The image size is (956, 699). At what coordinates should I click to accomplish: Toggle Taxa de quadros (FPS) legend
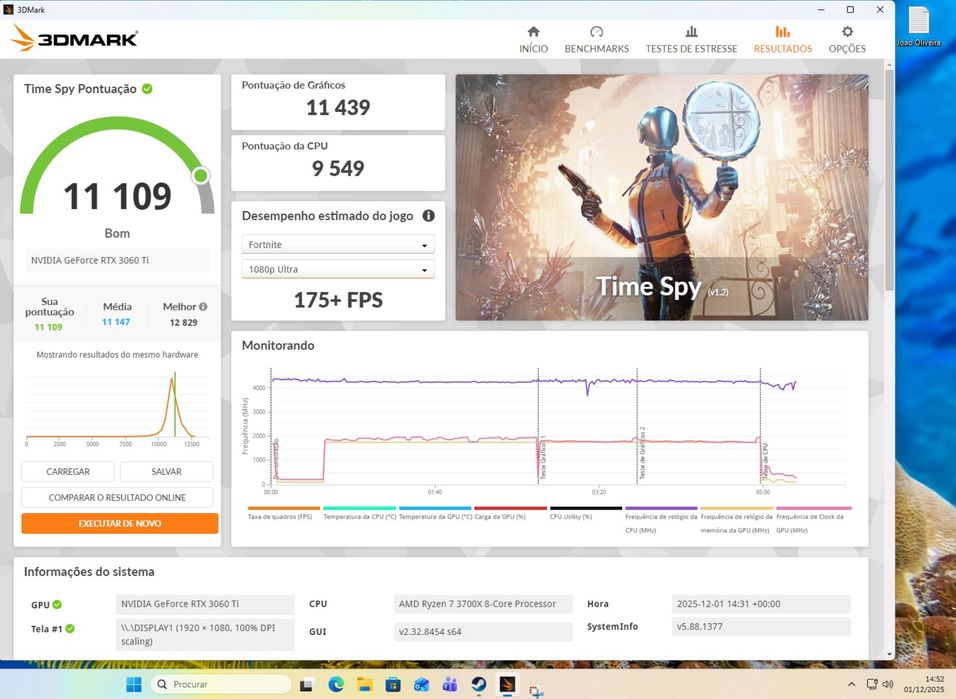tap(284, 512)
